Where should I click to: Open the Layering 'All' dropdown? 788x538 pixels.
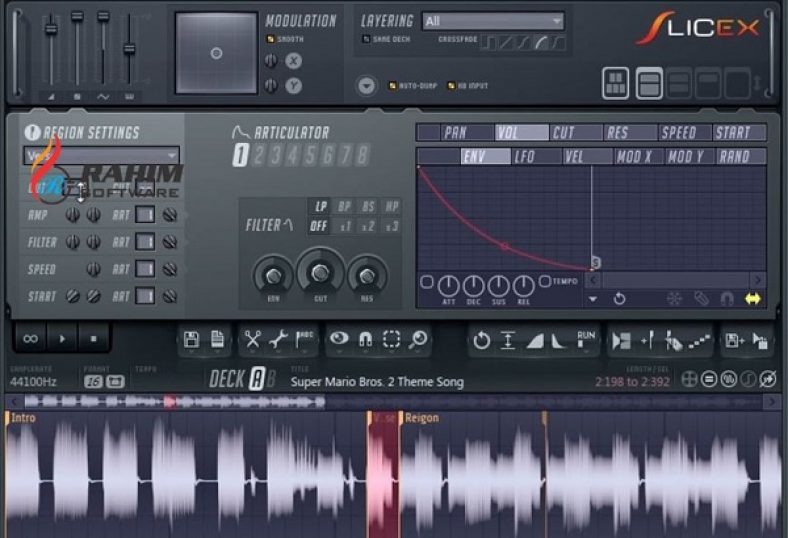(x=492, y=21)
